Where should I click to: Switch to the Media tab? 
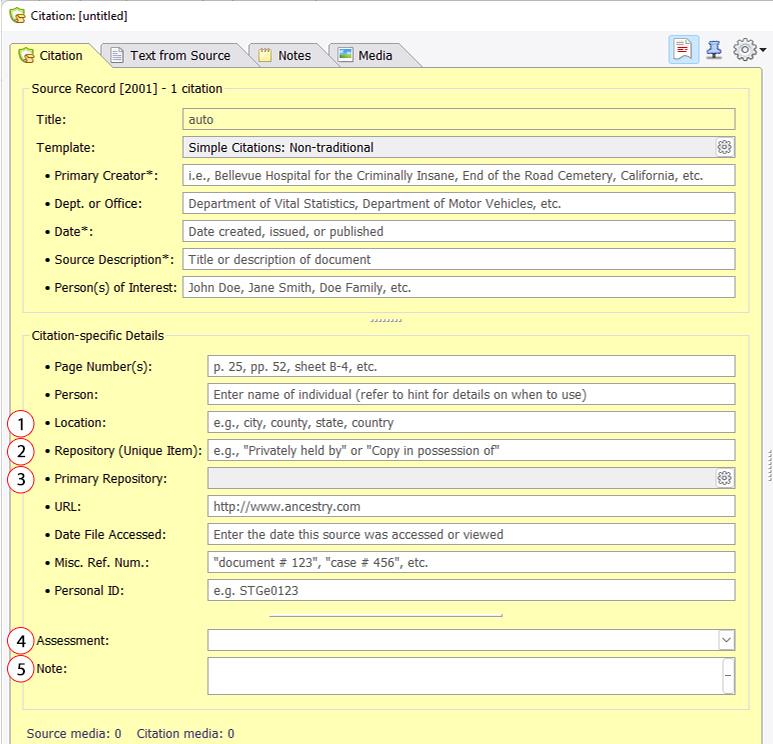tap(367, 55)
